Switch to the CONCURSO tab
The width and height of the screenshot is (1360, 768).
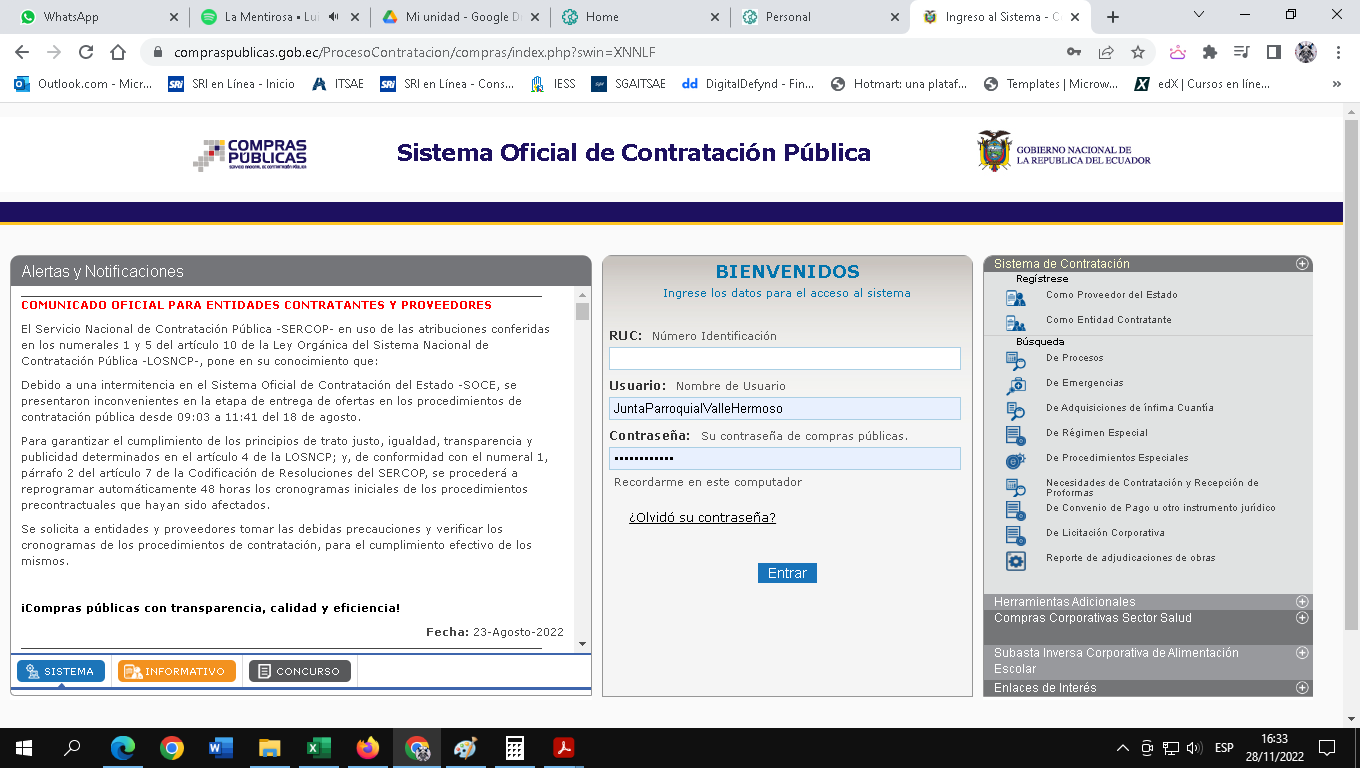point(300,671)
